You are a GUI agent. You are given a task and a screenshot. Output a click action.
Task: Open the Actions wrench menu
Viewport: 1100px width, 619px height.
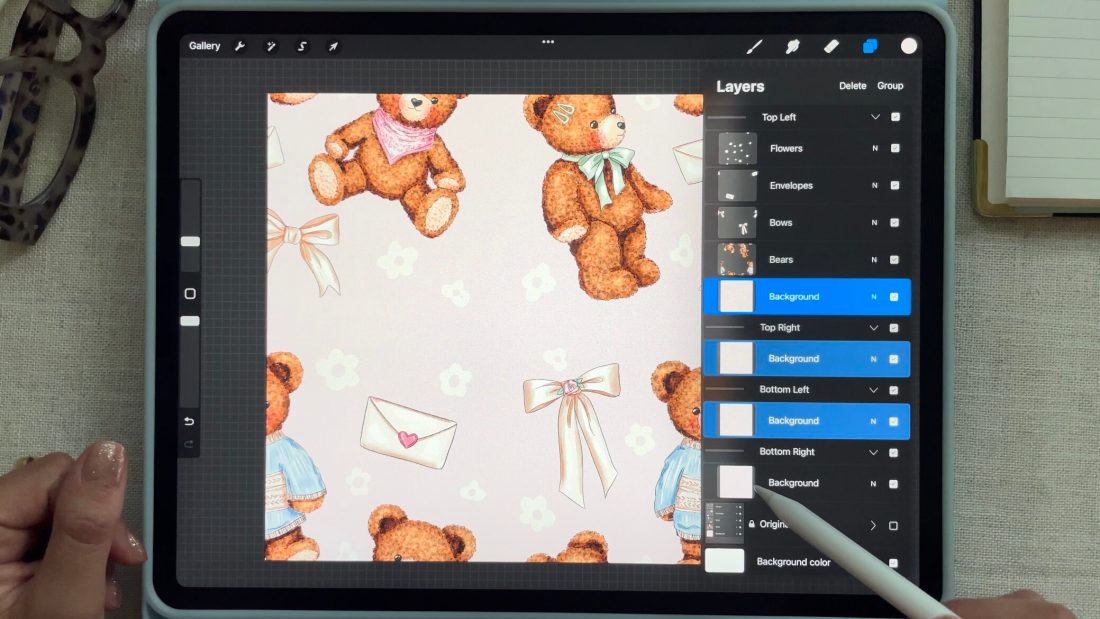click(240, 46)
